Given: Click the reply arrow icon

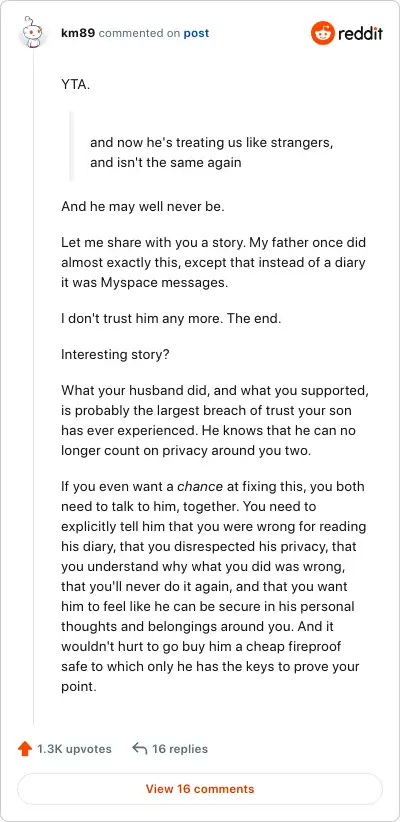Looking at the screenshot, I should (139, 749).
